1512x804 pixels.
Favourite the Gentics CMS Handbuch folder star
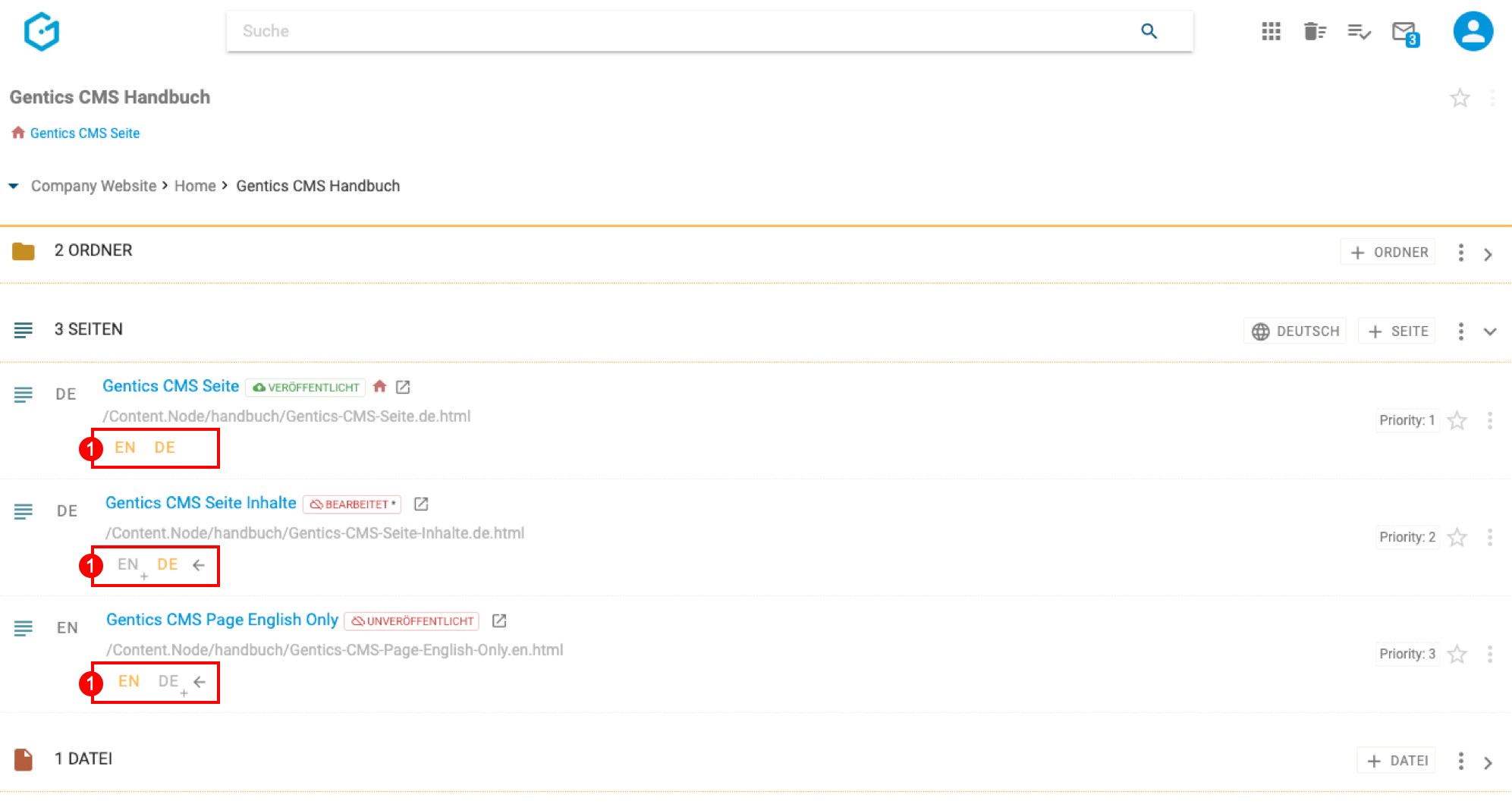(1460, 98)
